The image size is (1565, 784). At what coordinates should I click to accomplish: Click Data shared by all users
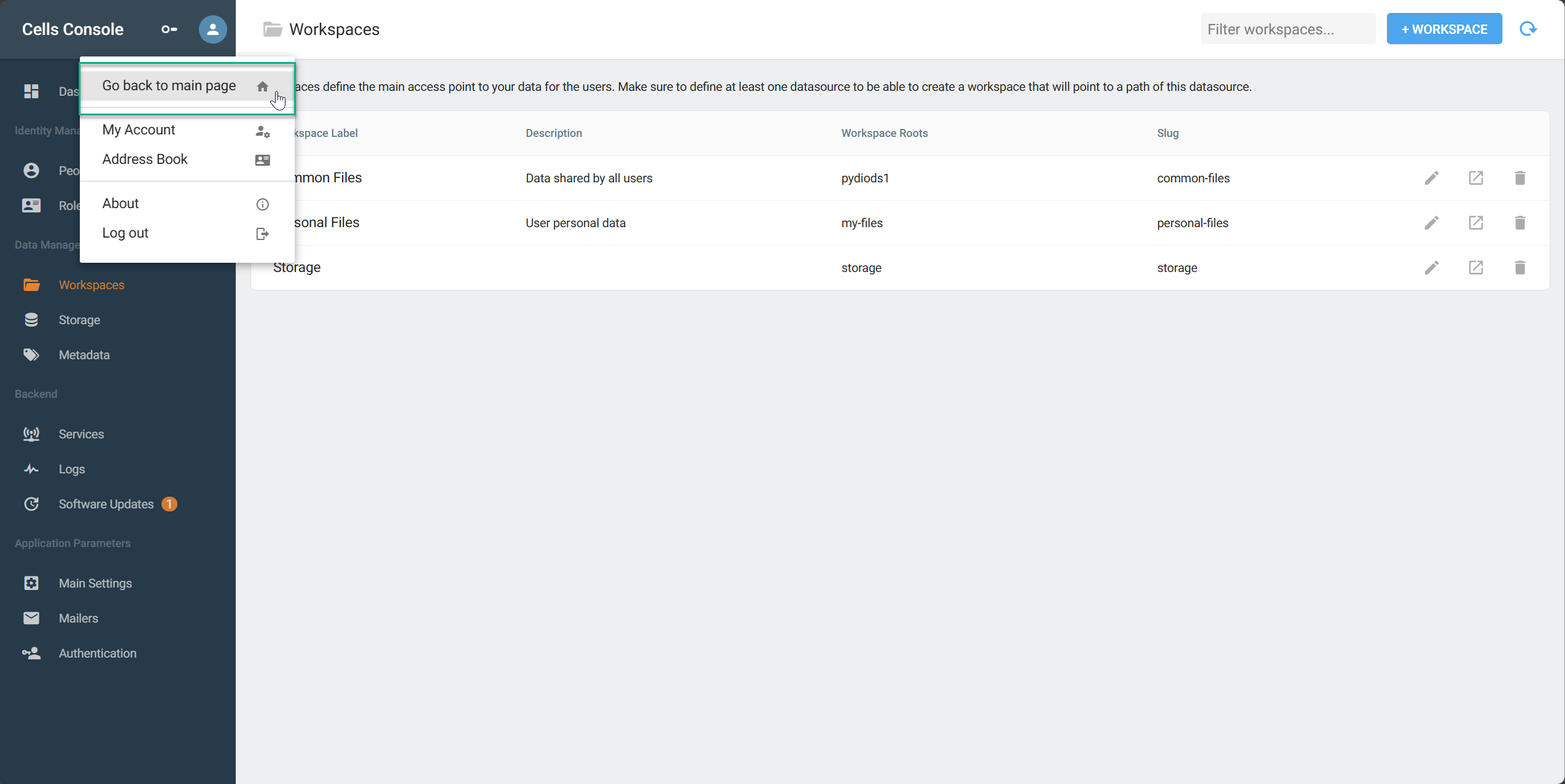point(589,178)
